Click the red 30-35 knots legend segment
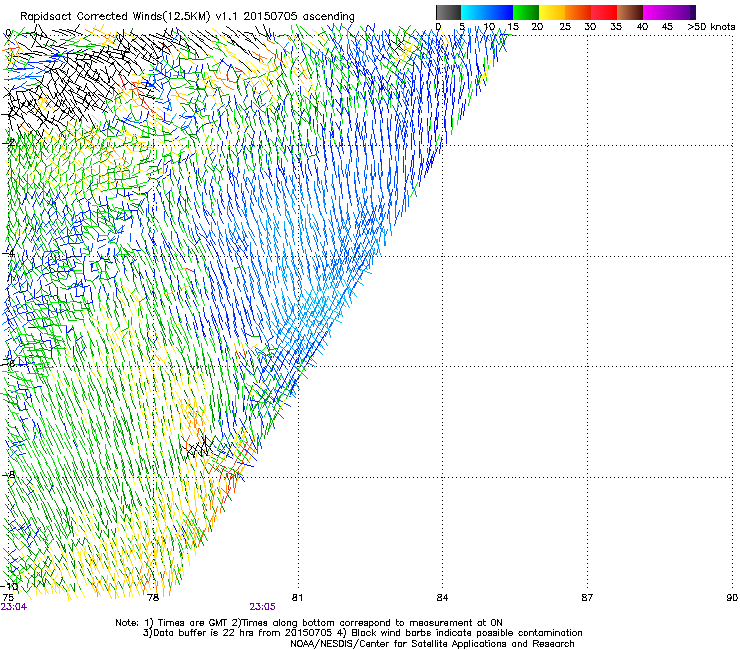The width and height of the screenshot is (740, 650). point(604,12)
